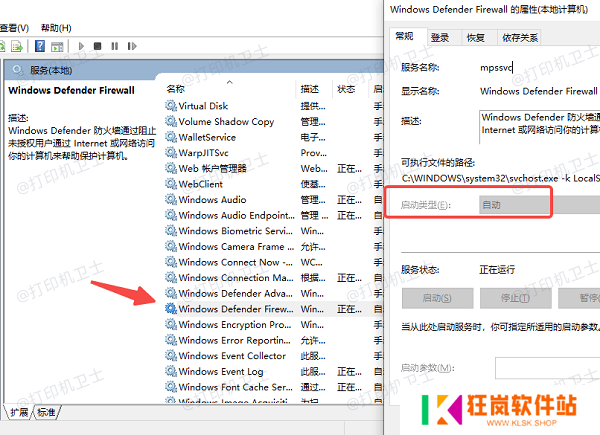Switch to the 扩展 bottom tab
The image size is (600, 435).
coord(19,412)
